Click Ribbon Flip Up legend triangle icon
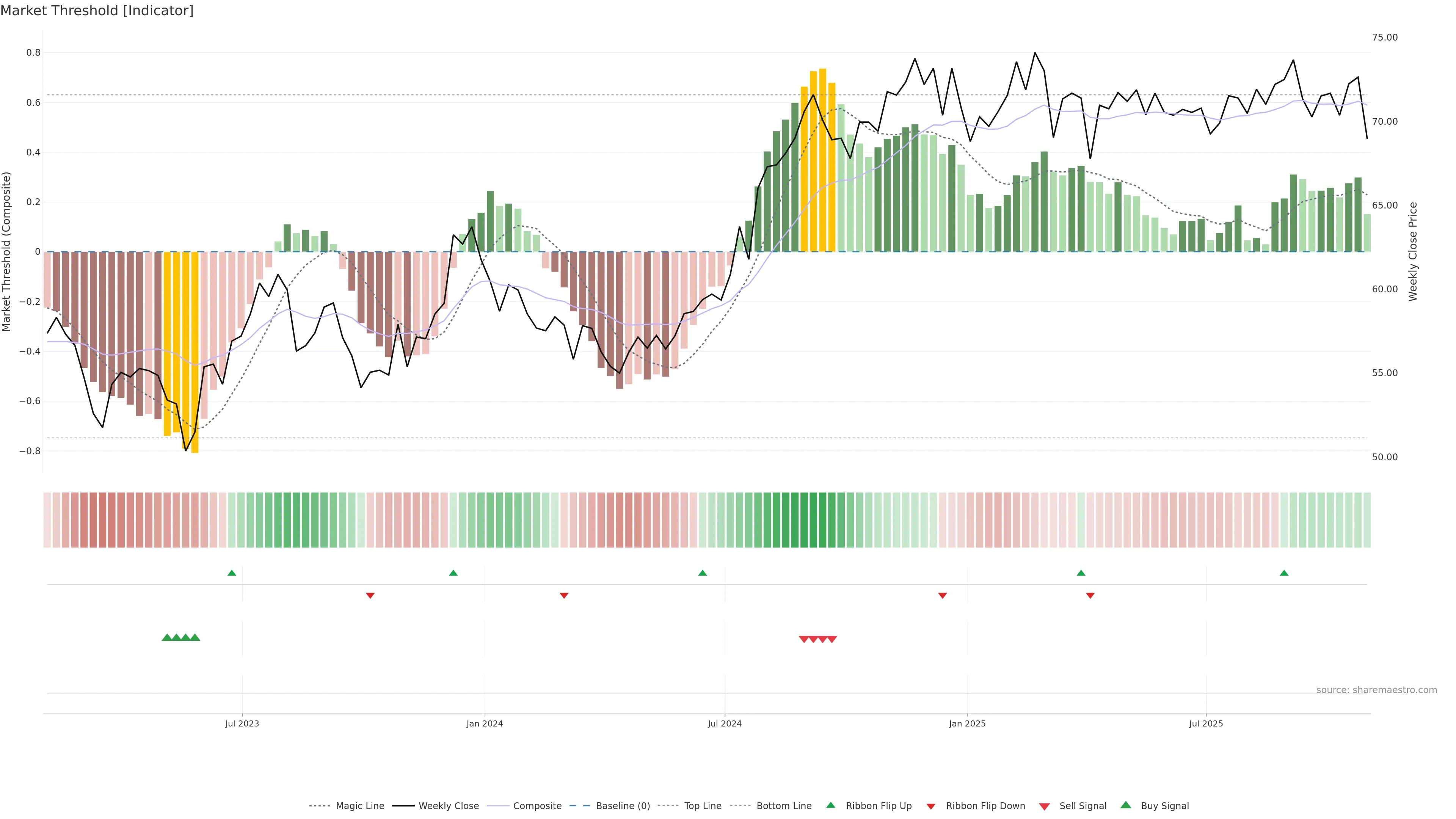Image resolution: width=1456 pixels, height=819 pixels. pos(831,805)
